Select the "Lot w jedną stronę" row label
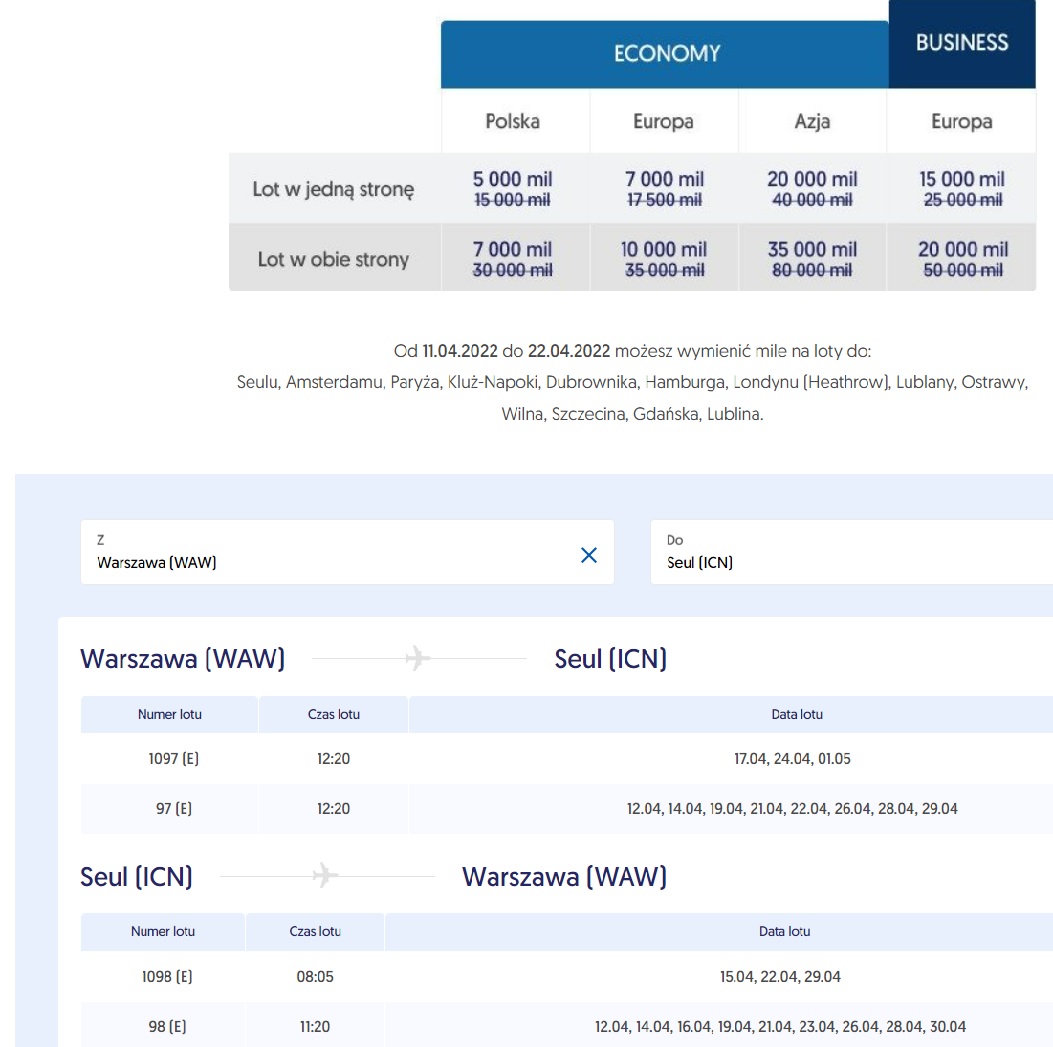 click(333, 189)
